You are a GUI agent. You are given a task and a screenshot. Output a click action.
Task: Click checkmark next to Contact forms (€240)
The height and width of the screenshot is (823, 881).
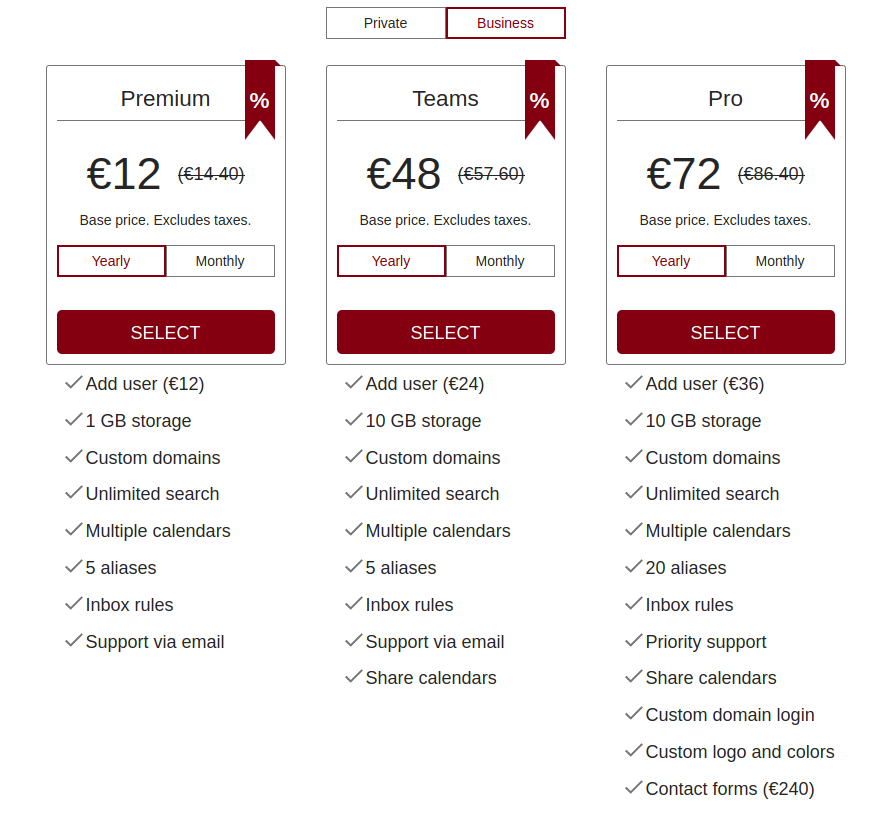click(634, 788)
